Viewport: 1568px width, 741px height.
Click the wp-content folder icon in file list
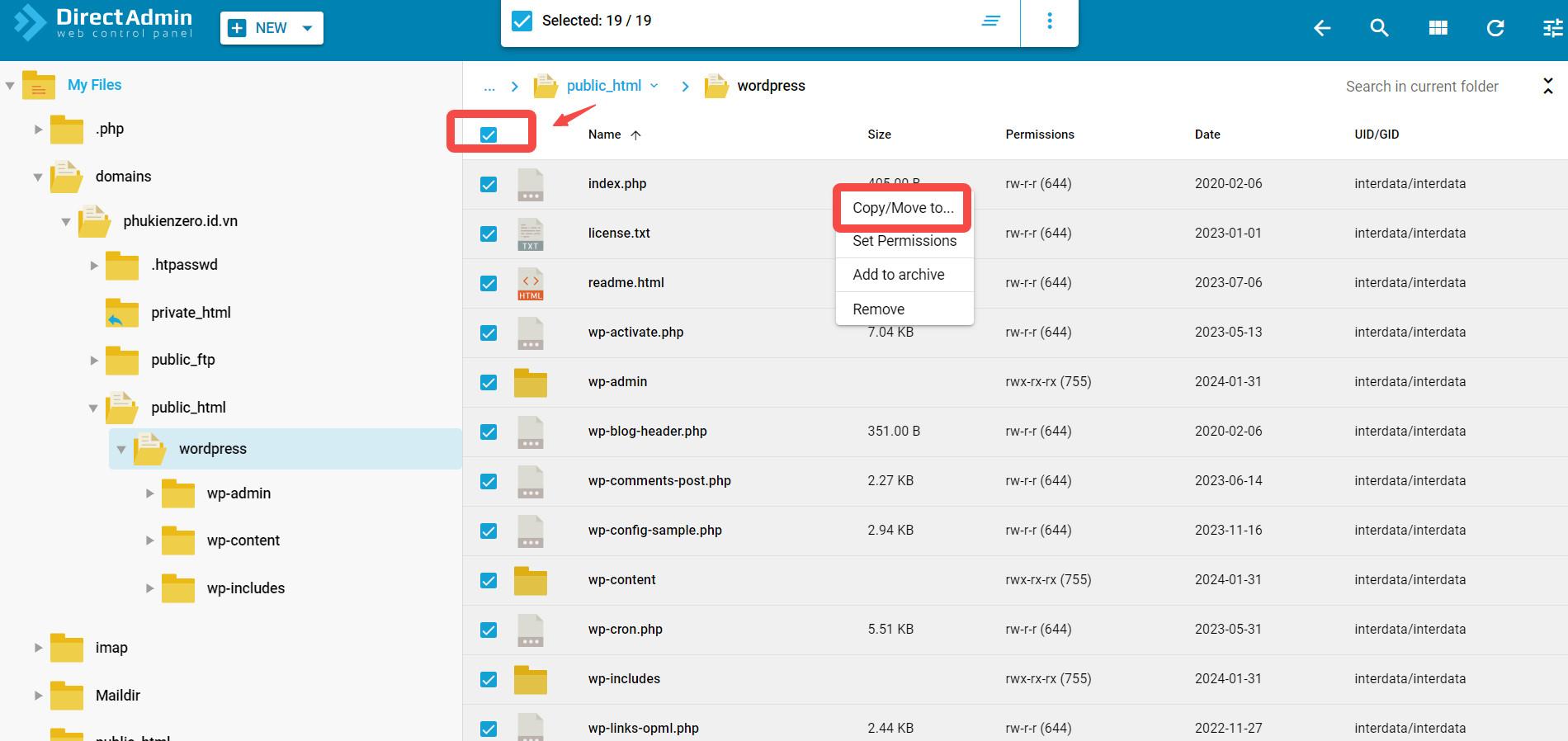(531, 580)
